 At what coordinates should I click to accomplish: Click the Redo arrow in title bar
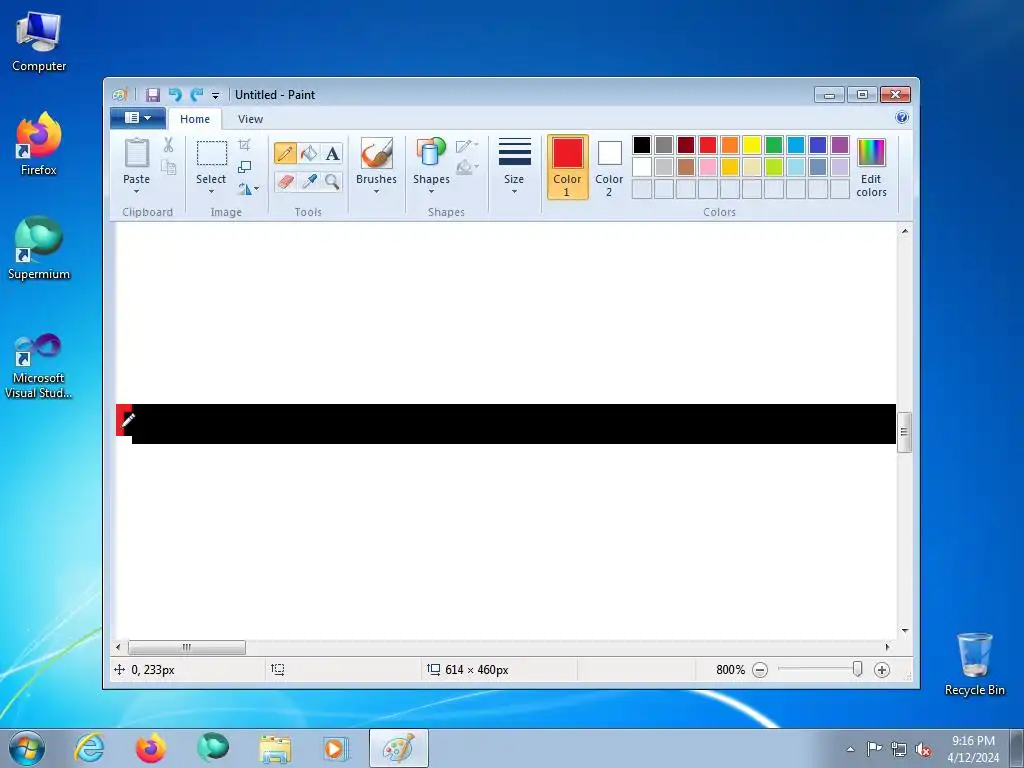(197, 95)
